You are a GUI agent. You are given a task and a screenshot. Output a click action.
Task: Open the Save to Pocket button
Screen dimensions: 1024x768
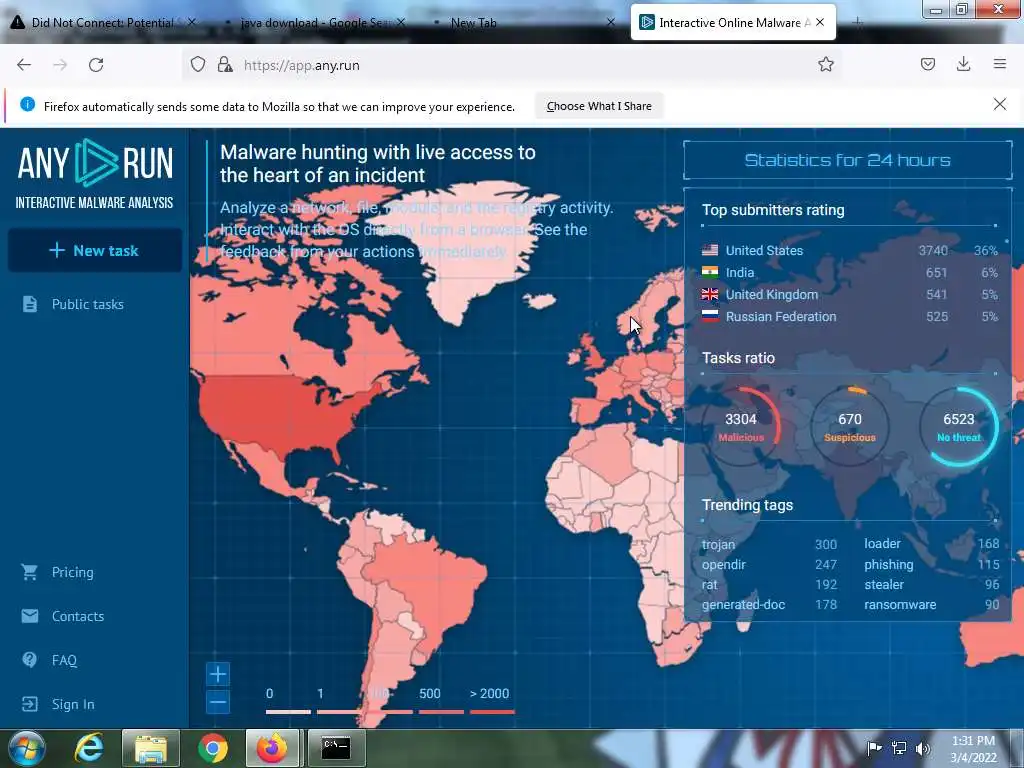point(927,64)
